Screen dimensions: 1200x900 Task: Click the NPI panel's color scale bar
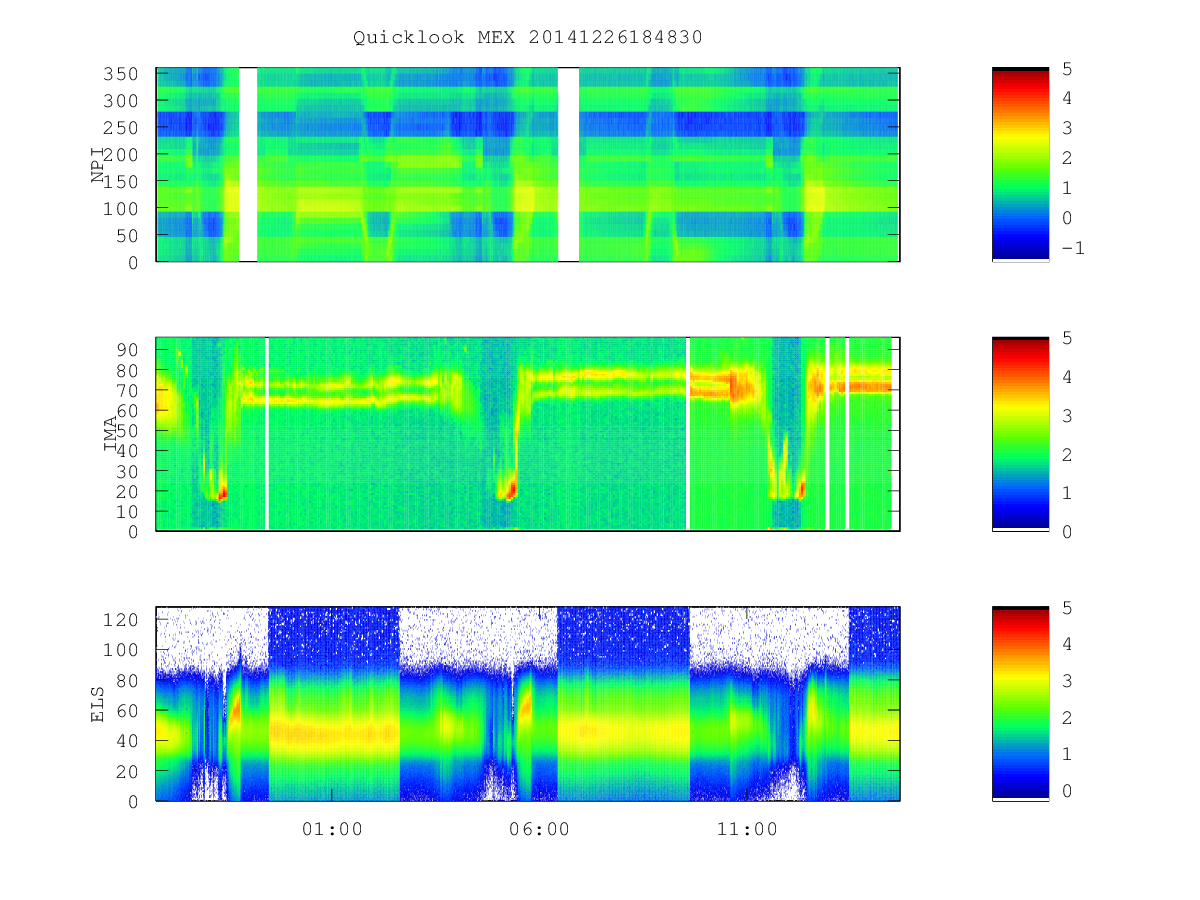[1020, 165]
